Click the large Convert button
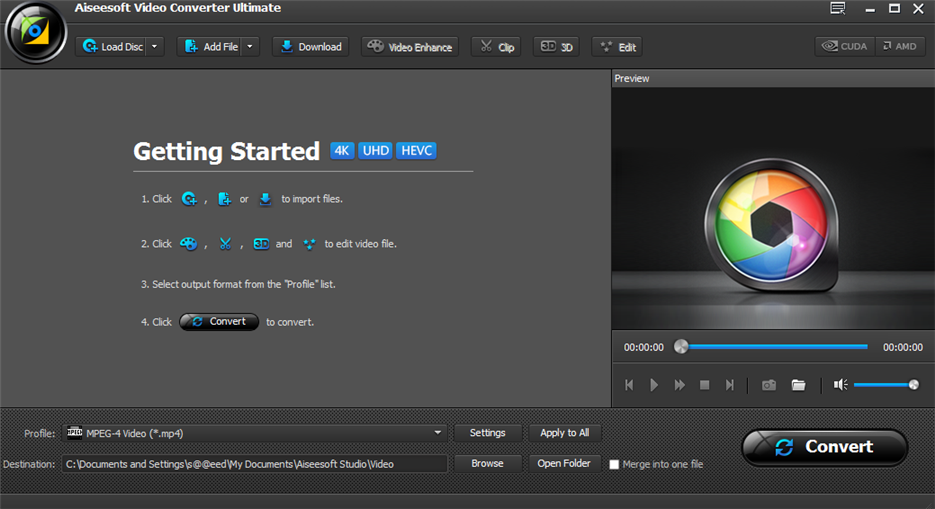Screen dimensions: 935x509 (824, 447)
